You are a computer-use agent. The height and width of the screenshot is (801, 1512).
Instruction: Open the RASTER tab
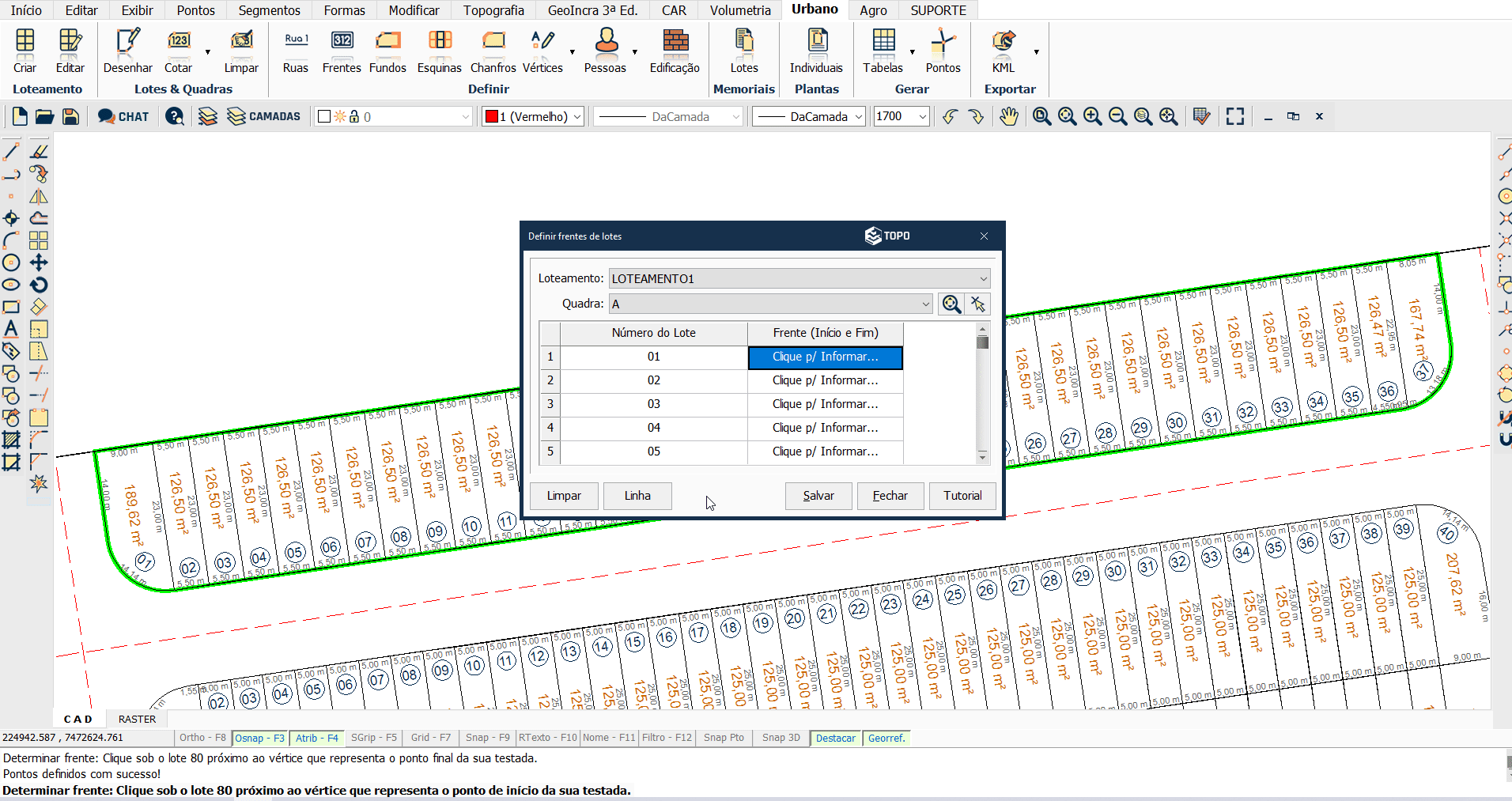137,719
